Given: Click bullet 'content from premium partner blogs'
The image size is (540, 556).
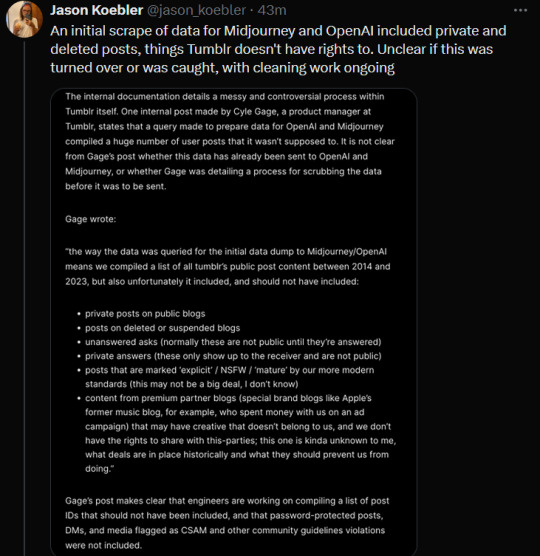Looking at the screenshot, I should pos(240,433).
